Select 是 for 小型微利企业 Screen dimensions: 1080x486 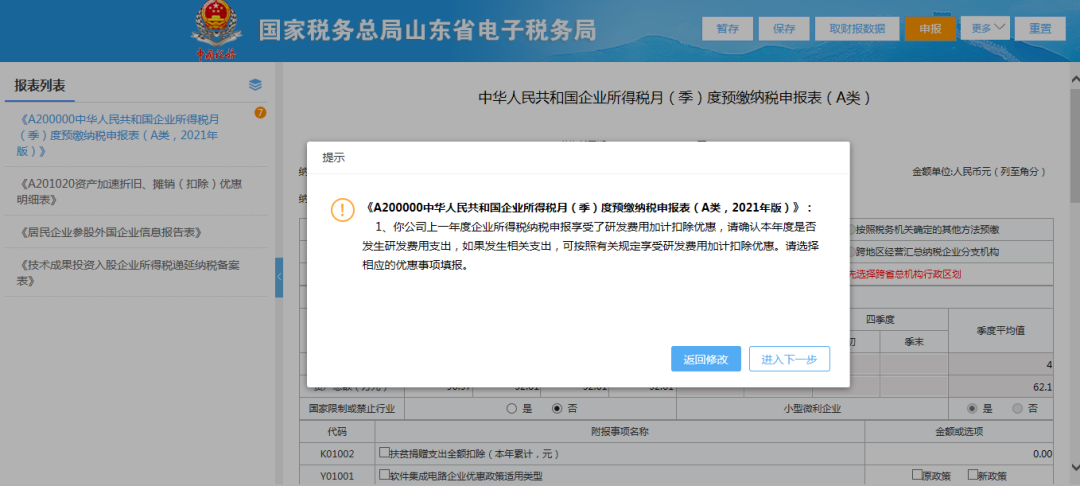coord(972,409)
